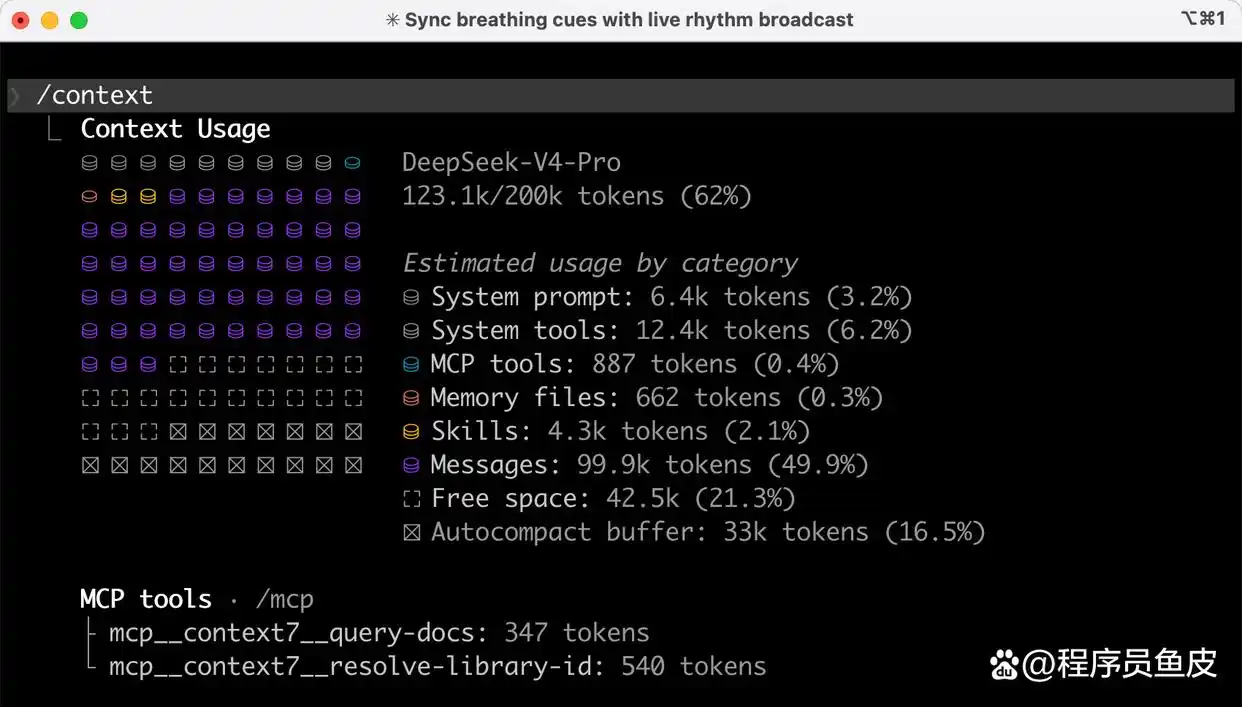Image resolution: width=1242 pixels, height=707 pixels.
Task: Click the dashed Free space legend icon
Action: pos(411,499)
